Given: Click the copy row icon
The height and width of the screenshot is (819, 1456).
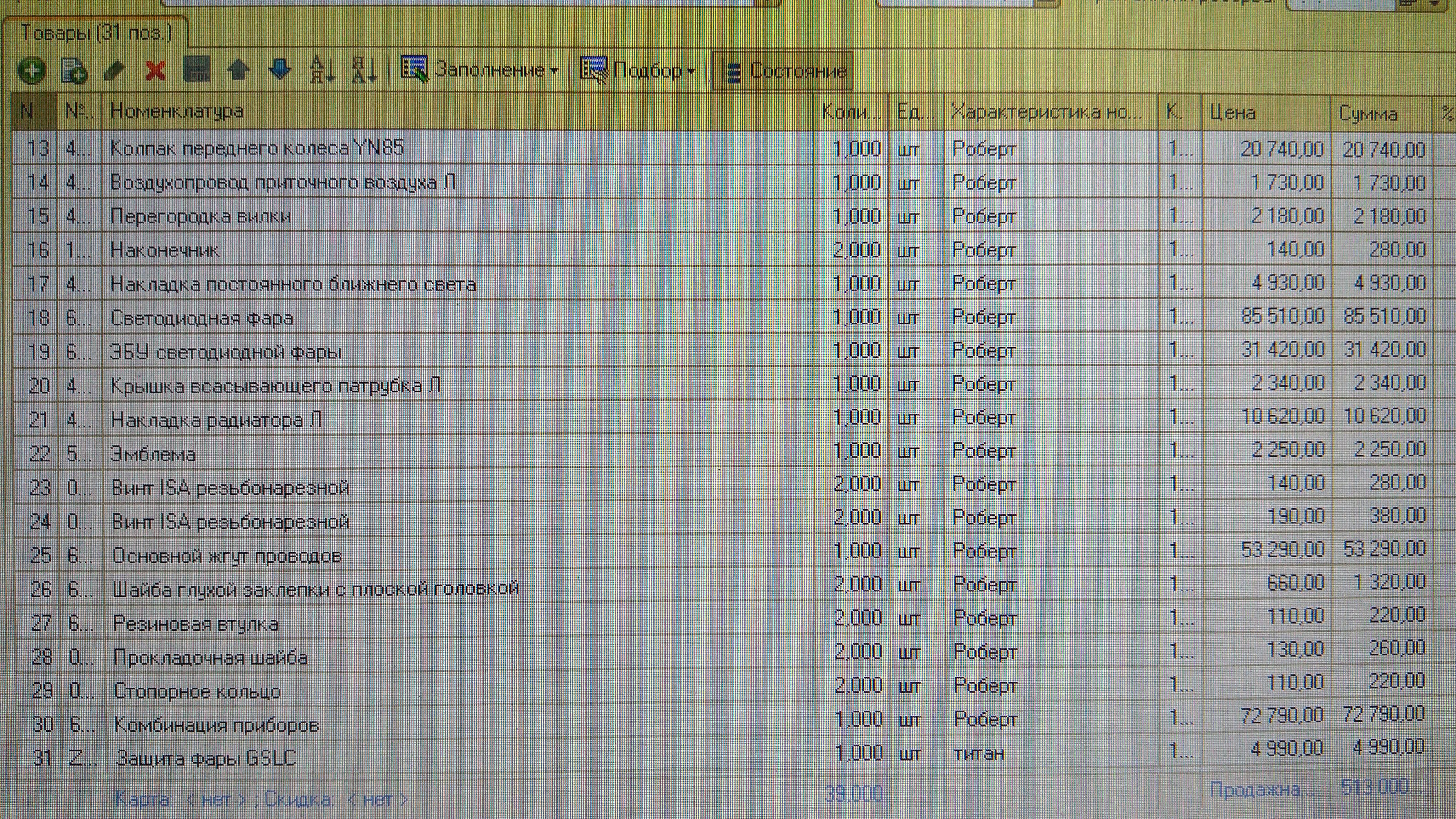Looking at the screenshot, I should [x=74, y=71].
